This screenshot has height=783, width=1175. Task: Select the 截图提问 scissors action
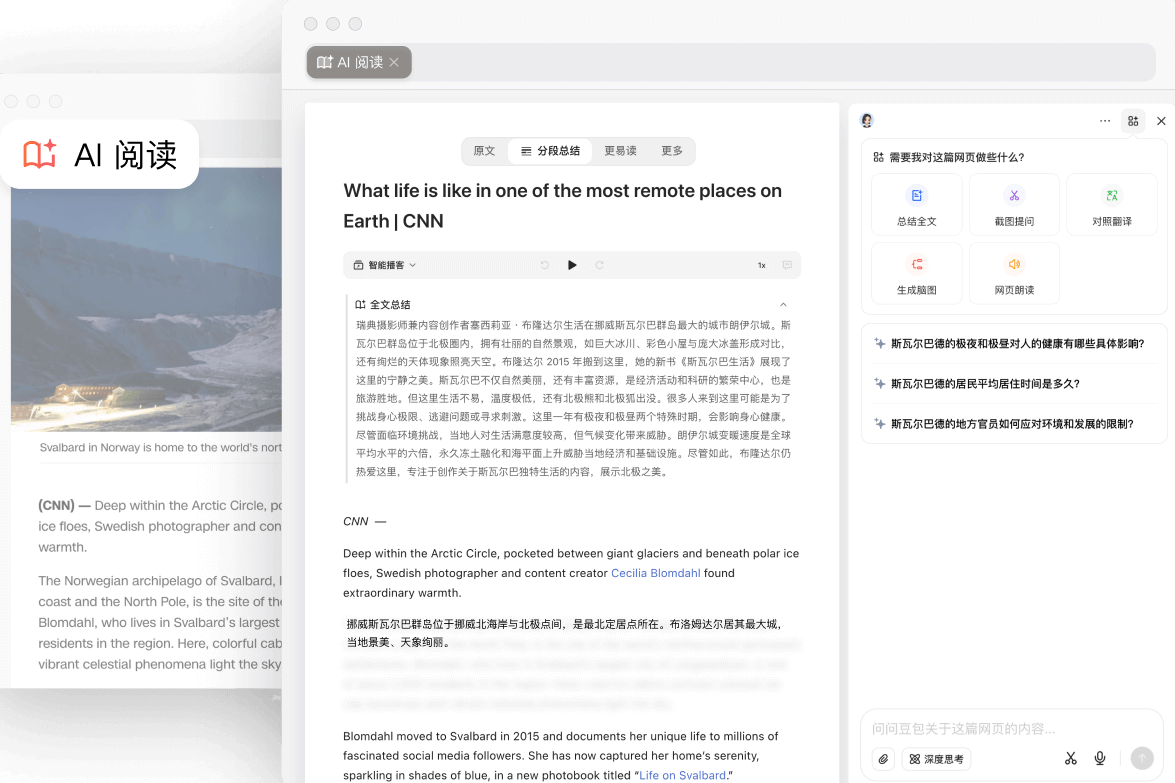[x=1014, y=204]
